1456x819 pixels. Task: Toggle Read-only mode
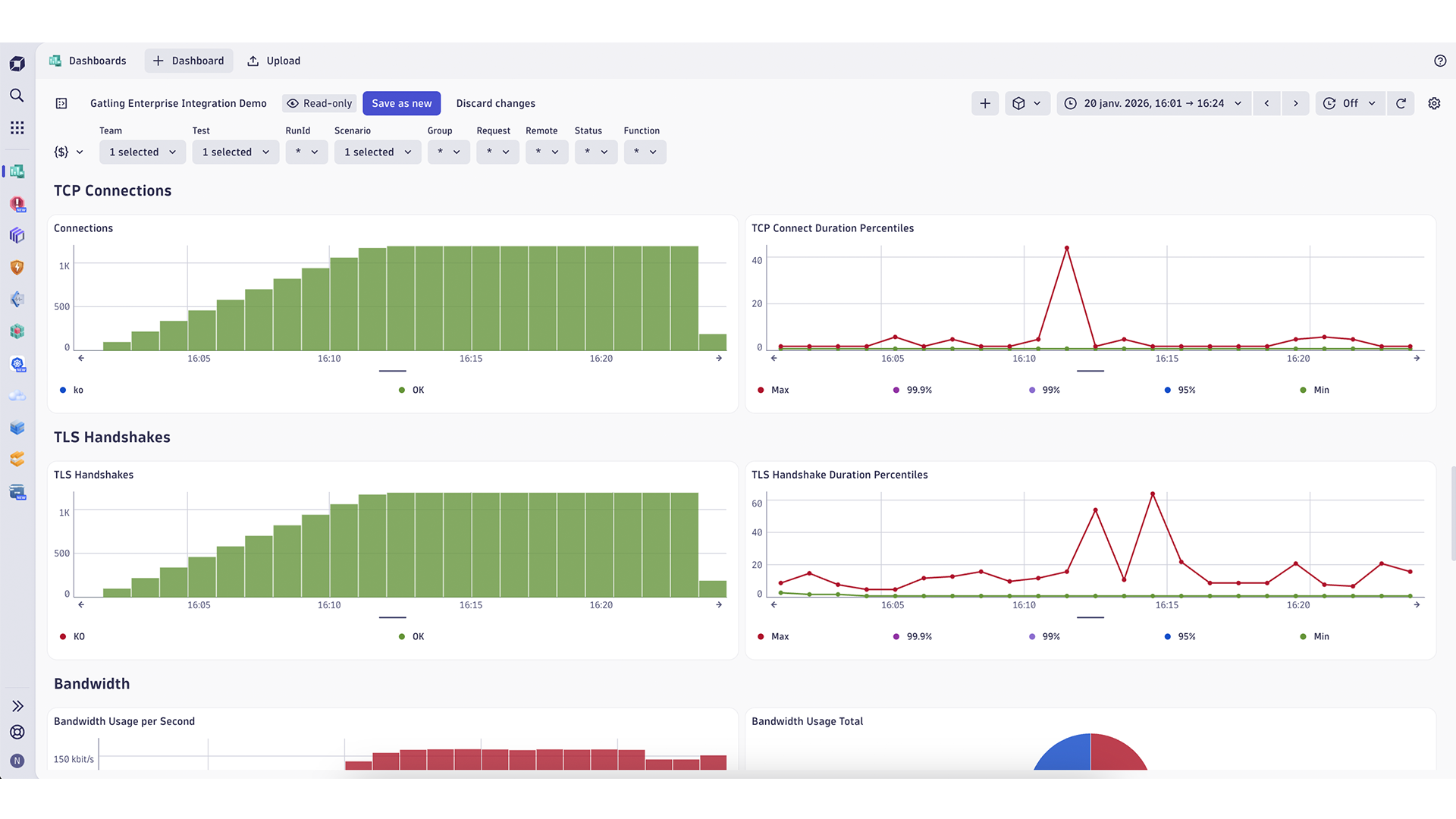318,103
